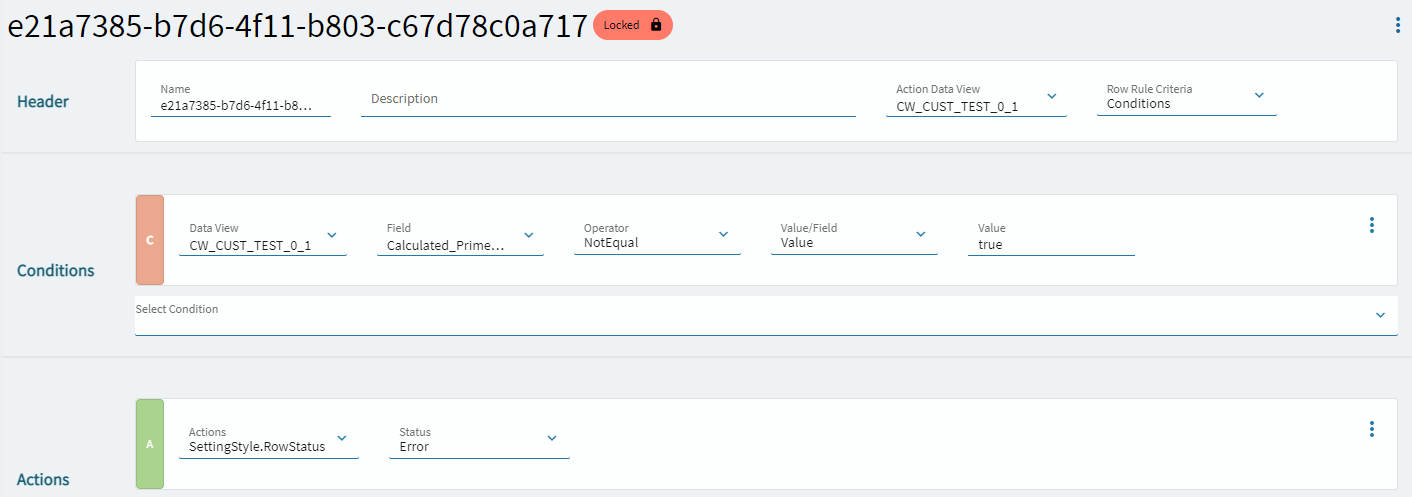Expand the condition Data View dropdown
The height and width of the screenshot is (497, 1412).
pyautogui.click(x=263, y=237)
